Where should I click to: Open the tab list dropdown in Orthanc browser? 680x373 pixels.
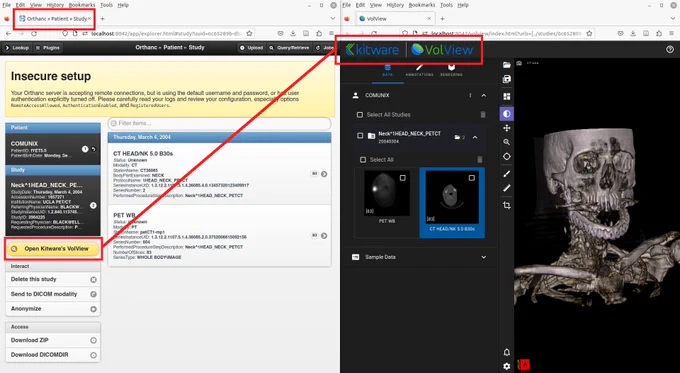[x=333, y=19]
